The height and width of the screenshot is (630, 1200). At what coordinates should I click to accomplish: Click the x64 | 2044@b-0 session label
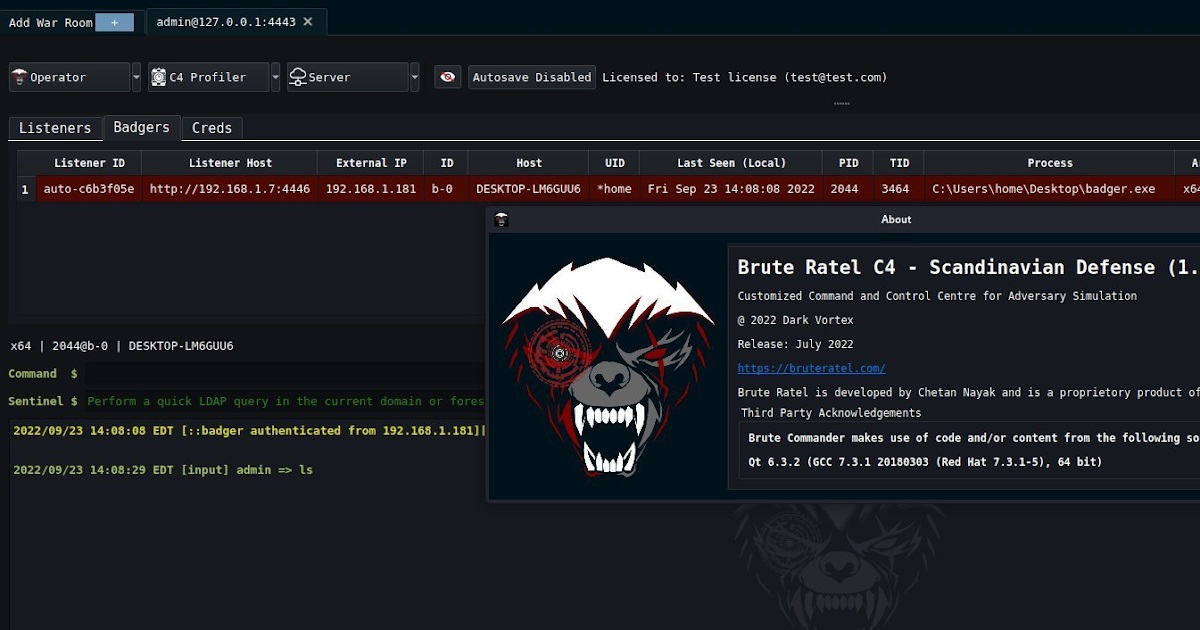click(122, 346)
